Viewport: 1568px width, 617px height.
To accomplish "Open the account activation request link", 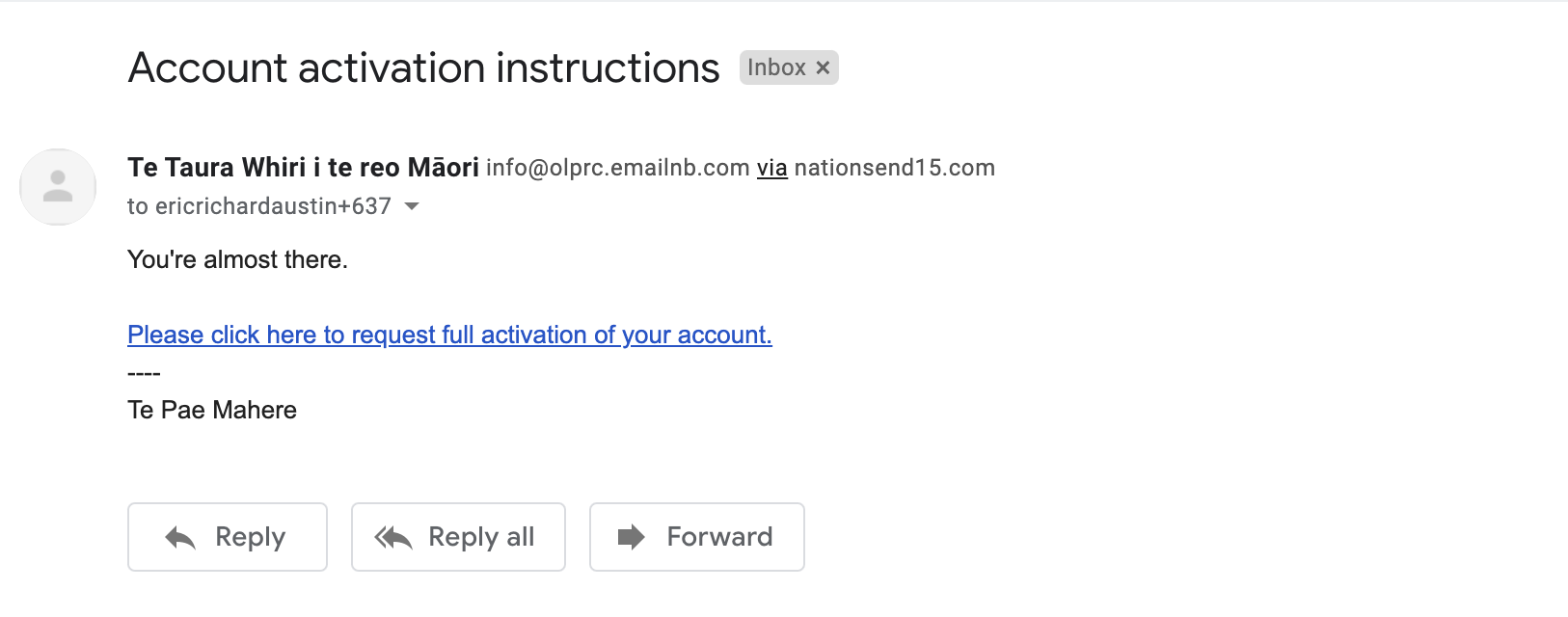I will point(449,335).
